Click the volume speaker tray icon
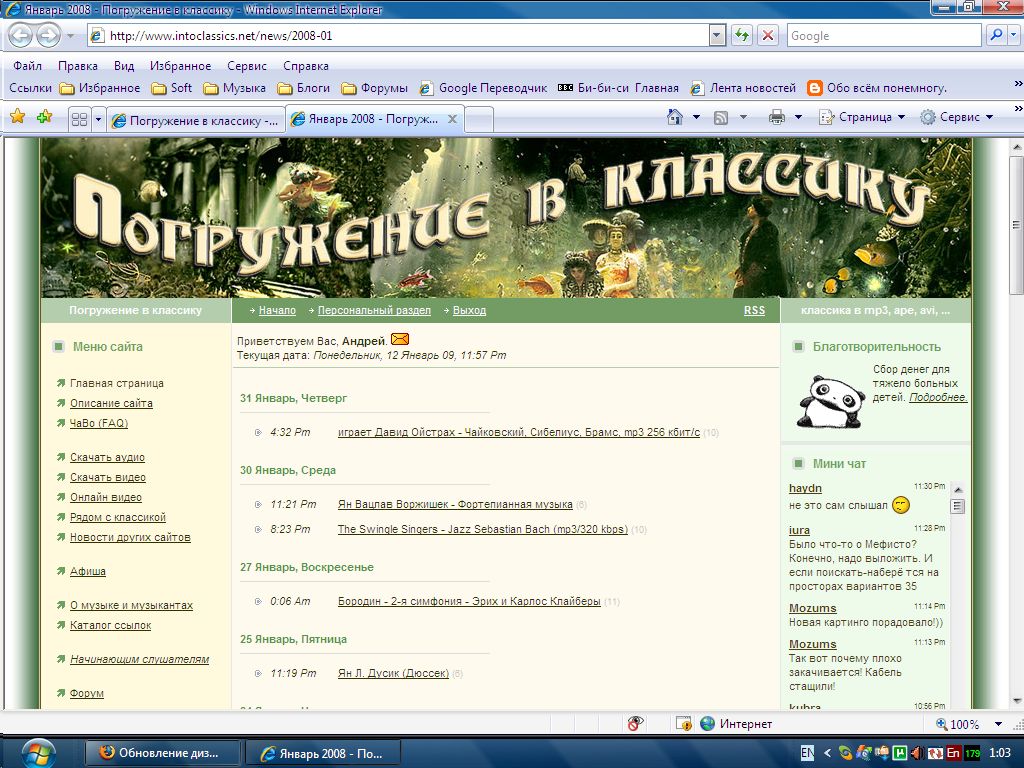 click(x=917, y=753)
